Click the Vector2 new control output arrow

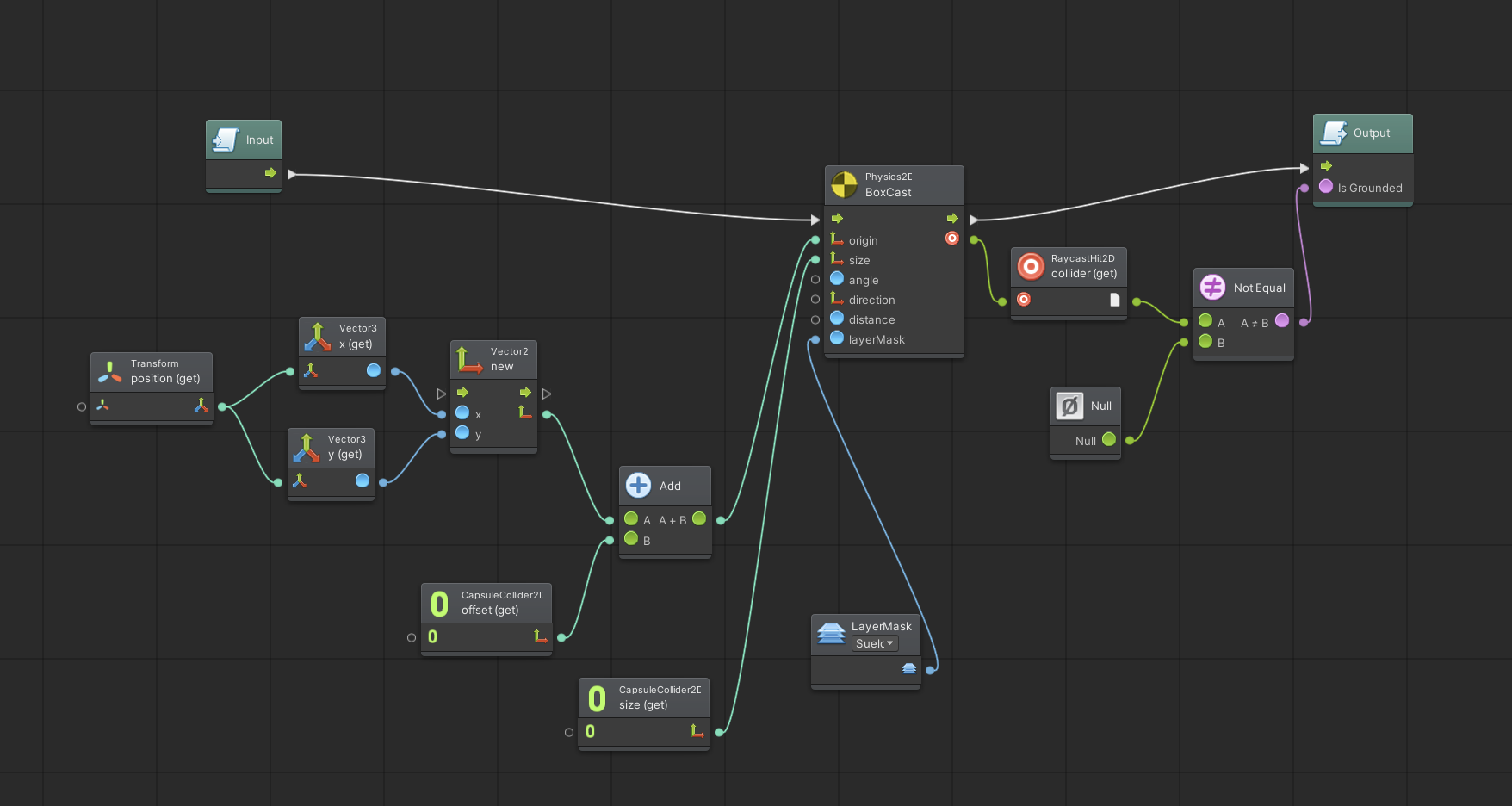(547, 394)
